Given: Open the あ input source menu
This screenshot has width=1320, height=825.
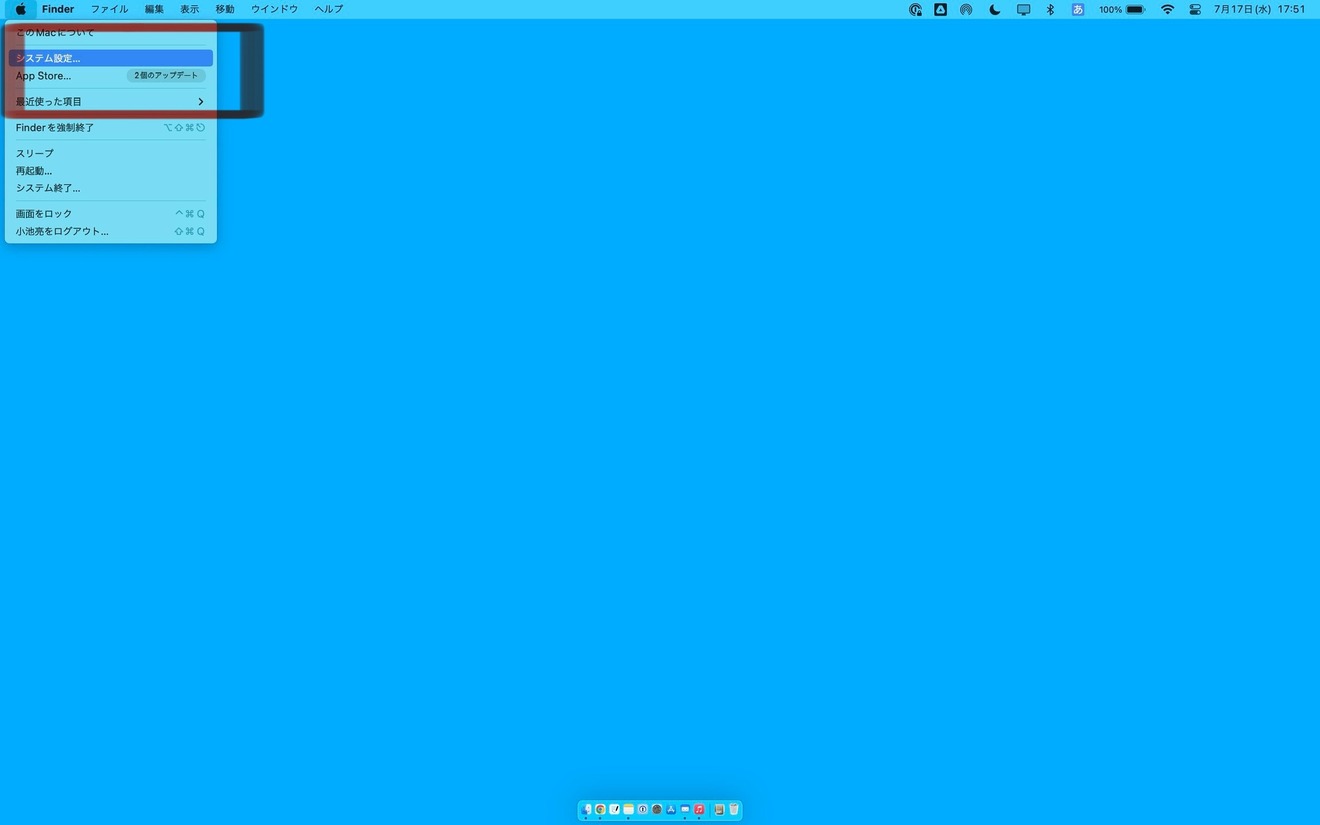Looking at the screenshot, I should click(1078, 9).
